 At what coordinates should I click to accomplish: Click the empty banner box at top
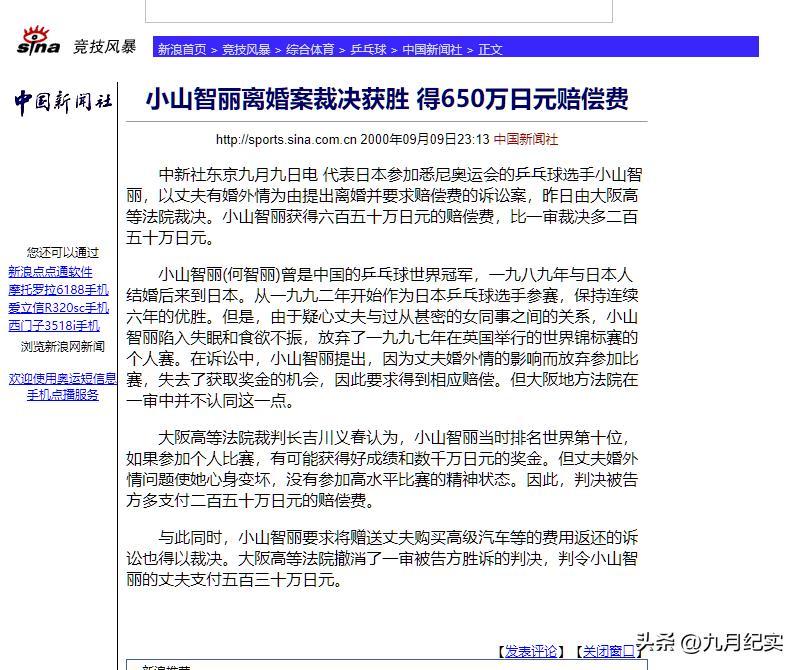pos(378,11)
